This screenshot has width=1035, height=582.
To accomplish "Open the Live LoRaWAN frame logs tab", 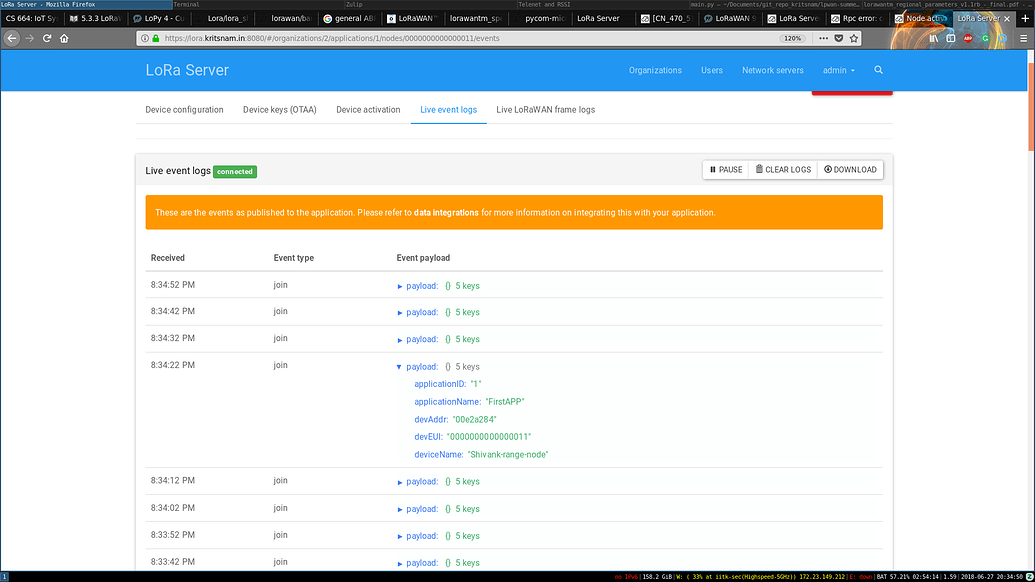I will point(545,110).
